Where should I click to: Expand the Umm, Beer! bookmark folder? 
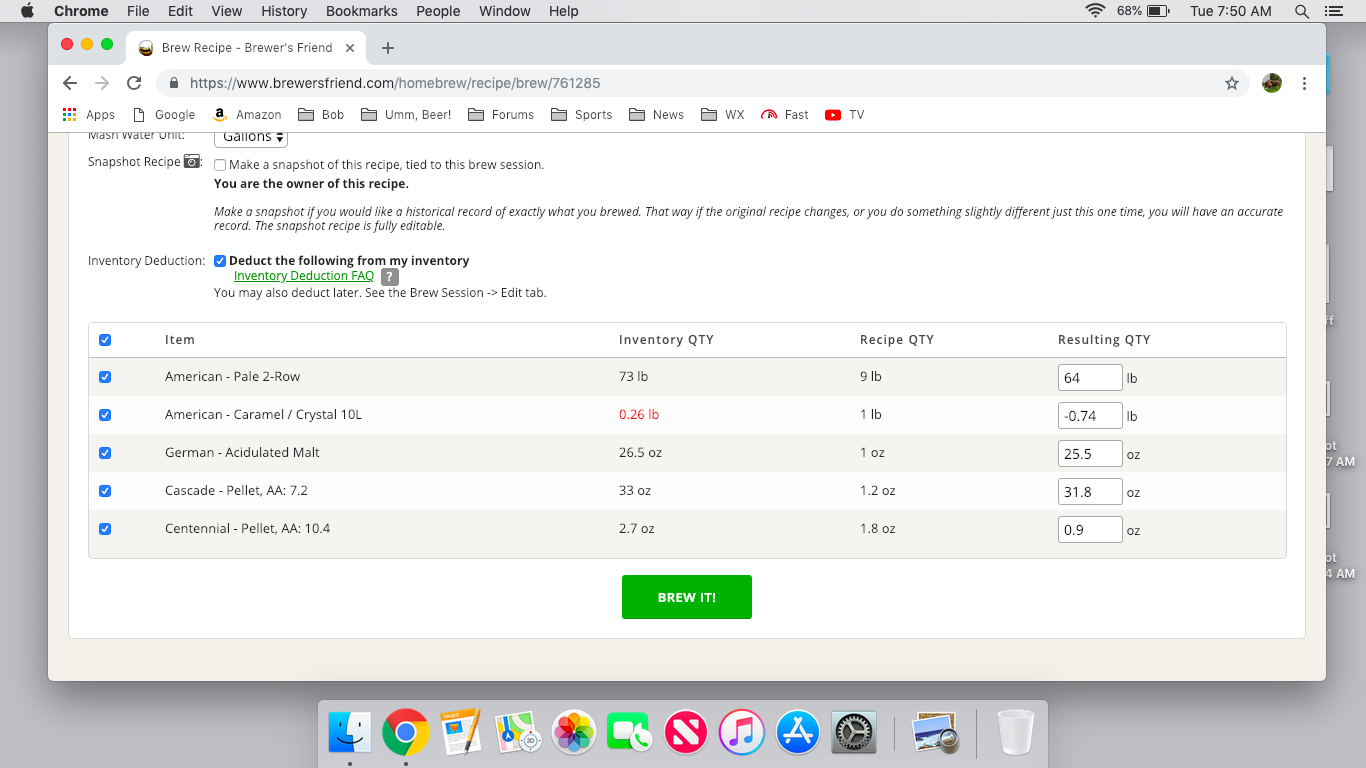click(406, 115)
